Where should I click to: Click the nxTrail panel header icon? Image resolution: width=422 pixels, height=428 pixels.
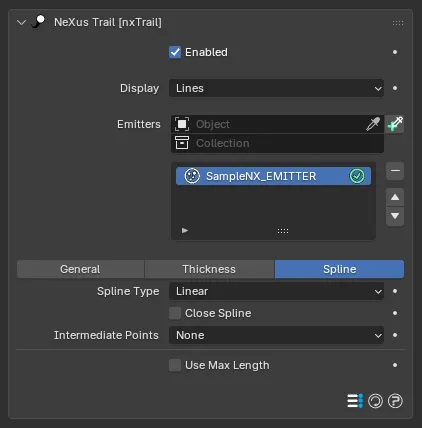click(39, 22)
